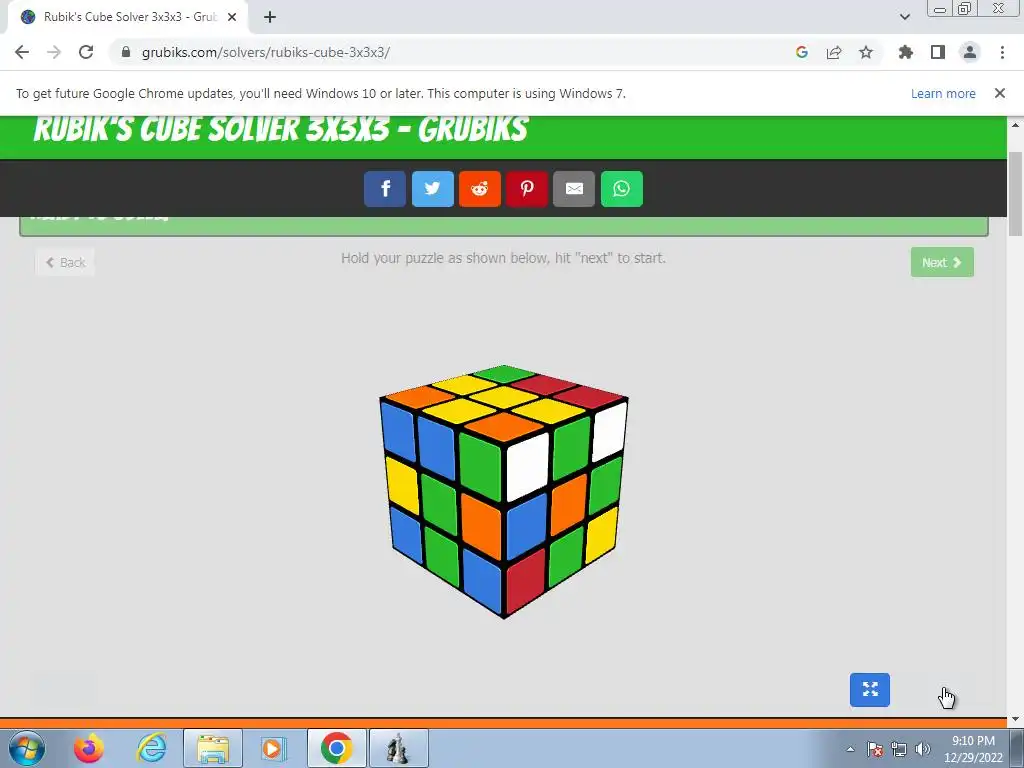
Task: Reload the current page
Action: point(86,52)
